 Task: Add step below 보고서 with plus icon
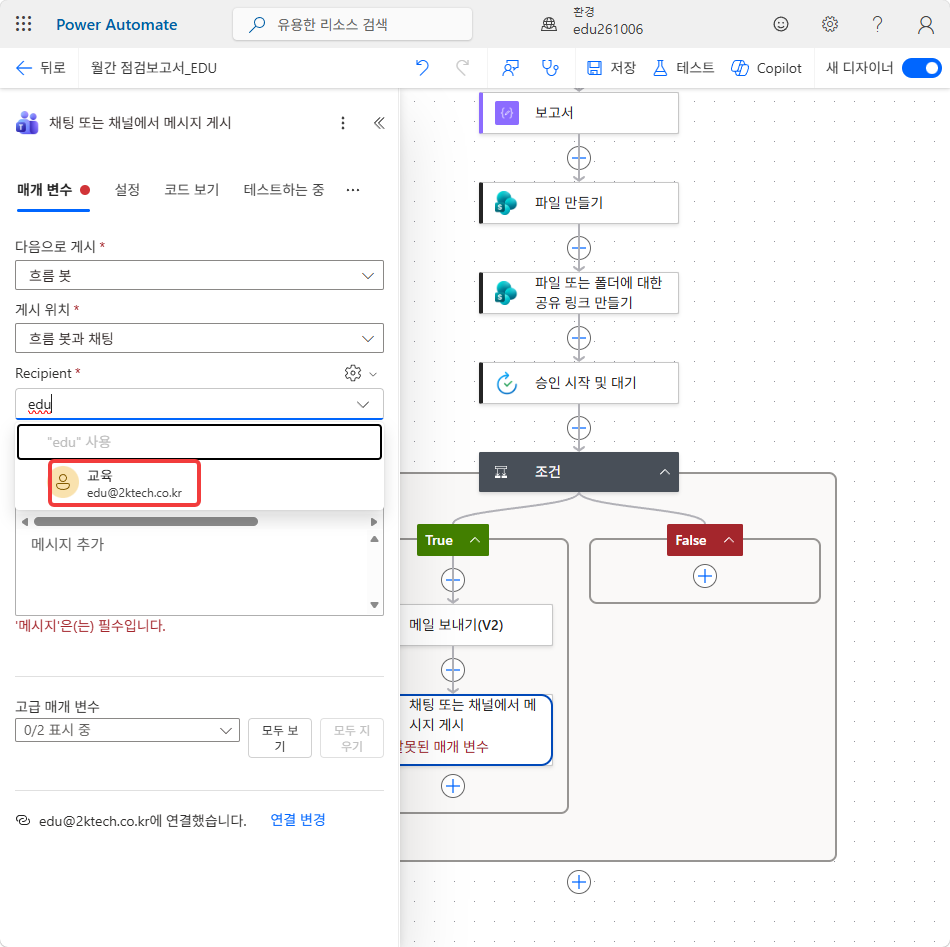pos(579,158)
